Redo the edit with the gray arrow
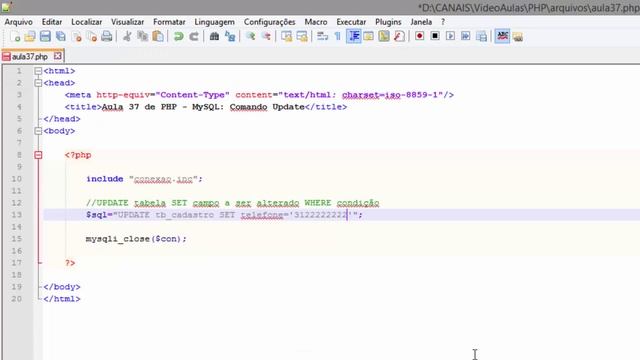This screenshot has height=360, width=640. pyautogui.click(x=194, y=37)
